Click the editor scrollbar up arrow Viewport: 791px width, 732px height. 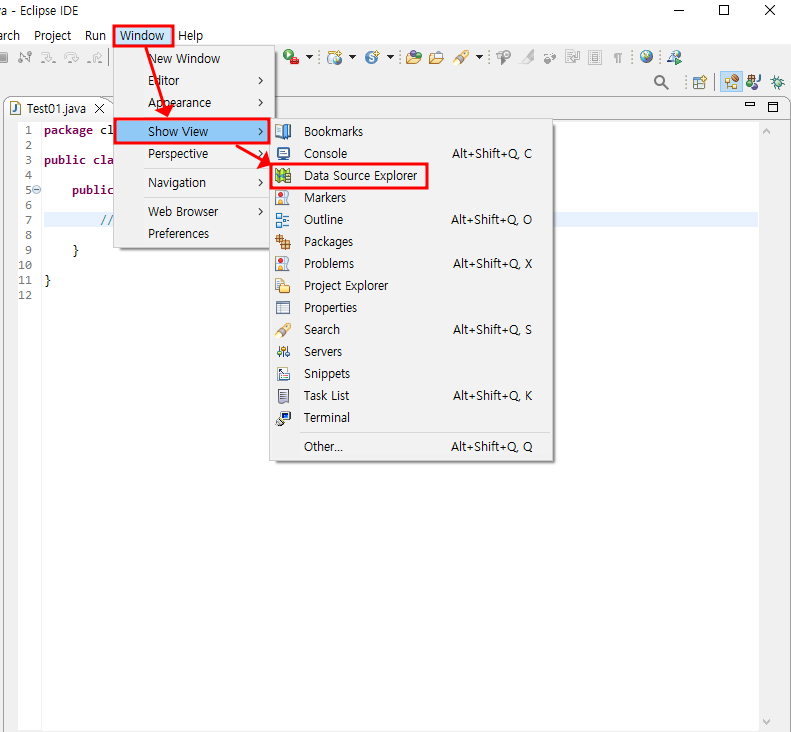pos(766,132)
